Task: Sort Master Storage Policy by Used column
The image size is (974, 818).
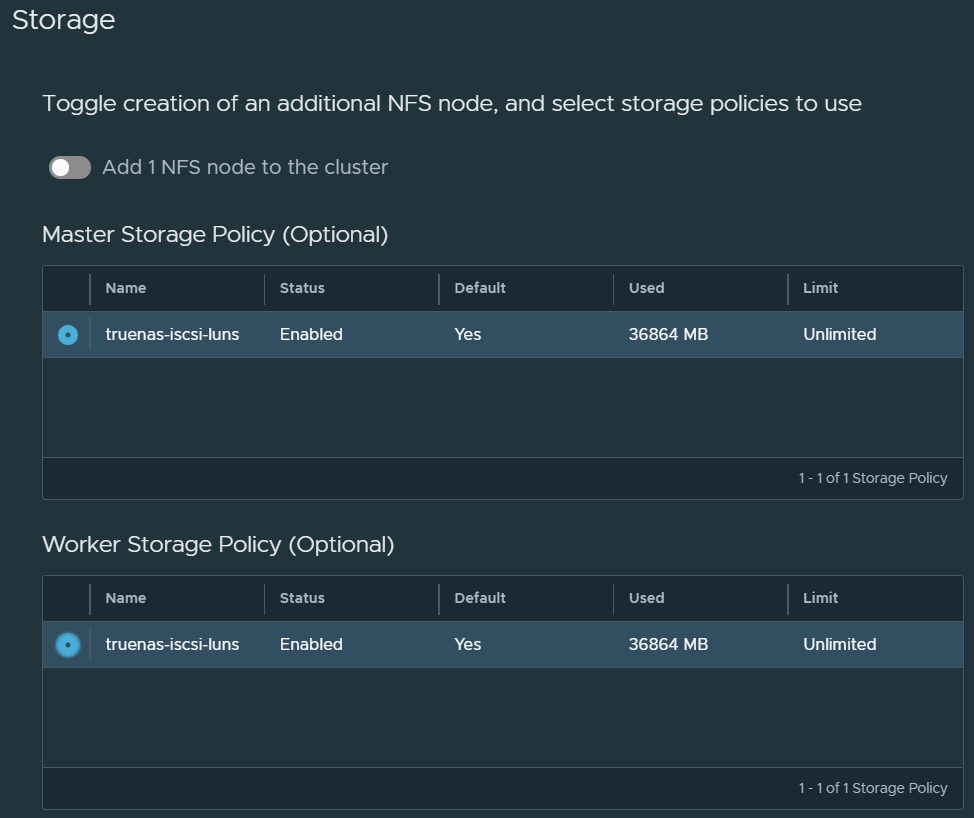Action: click(646, 288)
